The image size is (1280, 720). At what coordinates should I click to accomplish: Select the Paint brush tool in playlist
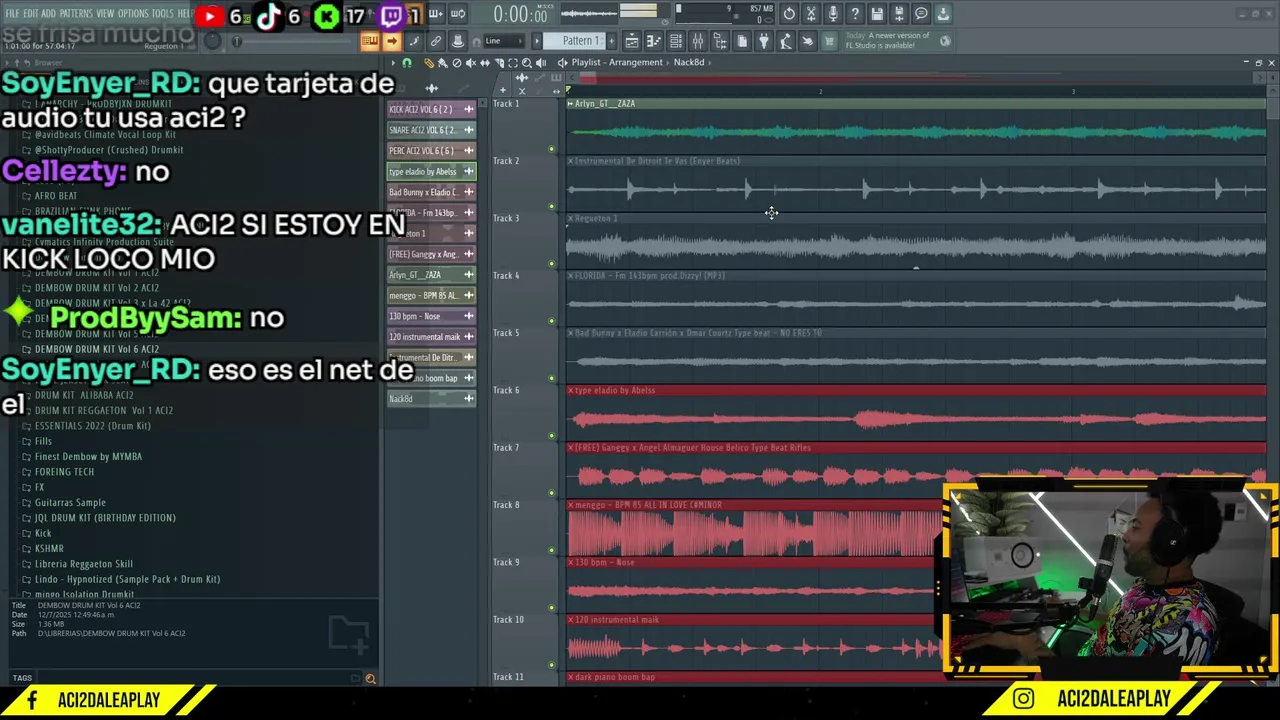coord(443,63)
